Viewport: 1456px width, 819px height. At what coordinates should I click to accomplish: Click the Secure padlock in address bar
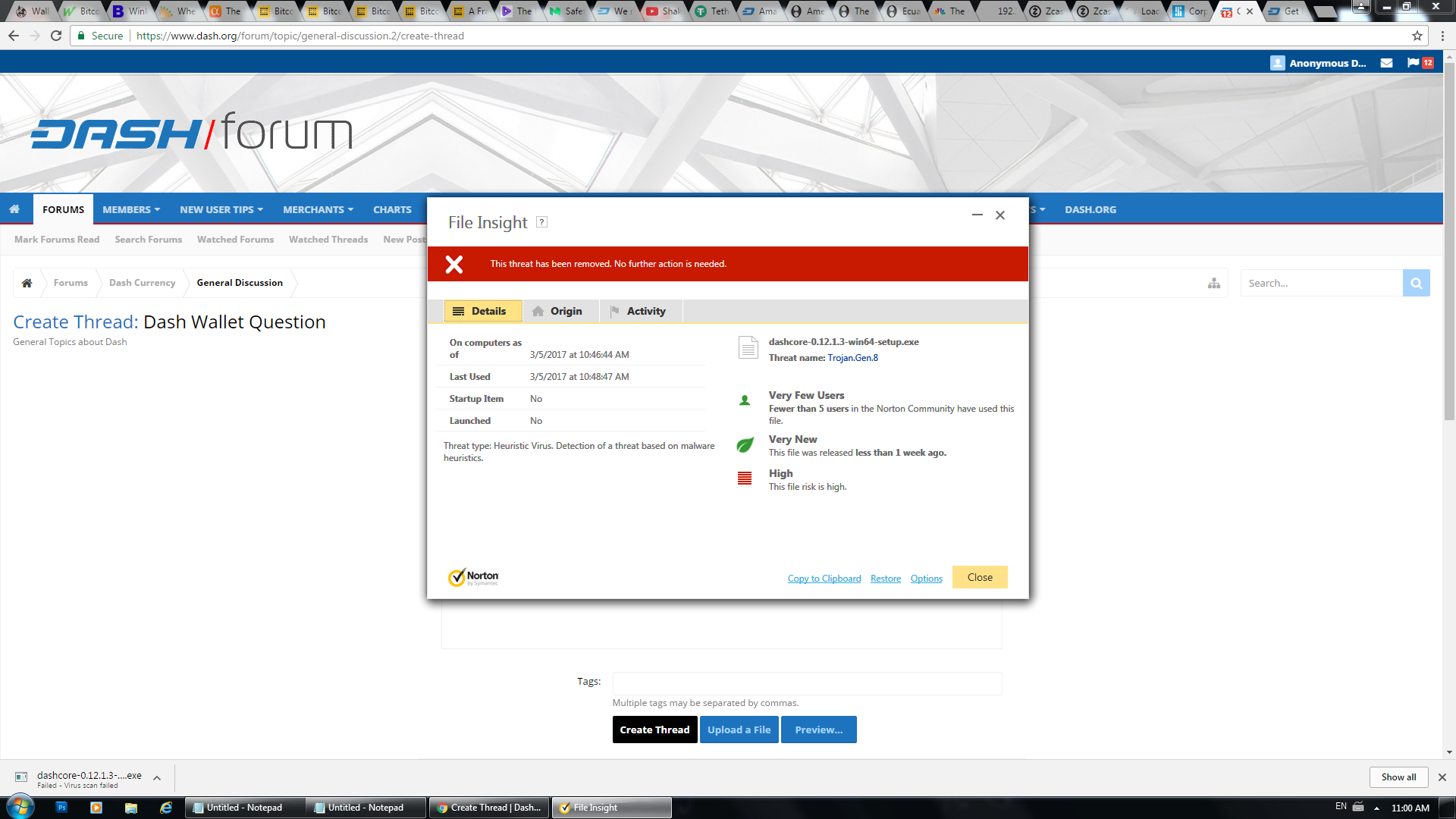81,36
